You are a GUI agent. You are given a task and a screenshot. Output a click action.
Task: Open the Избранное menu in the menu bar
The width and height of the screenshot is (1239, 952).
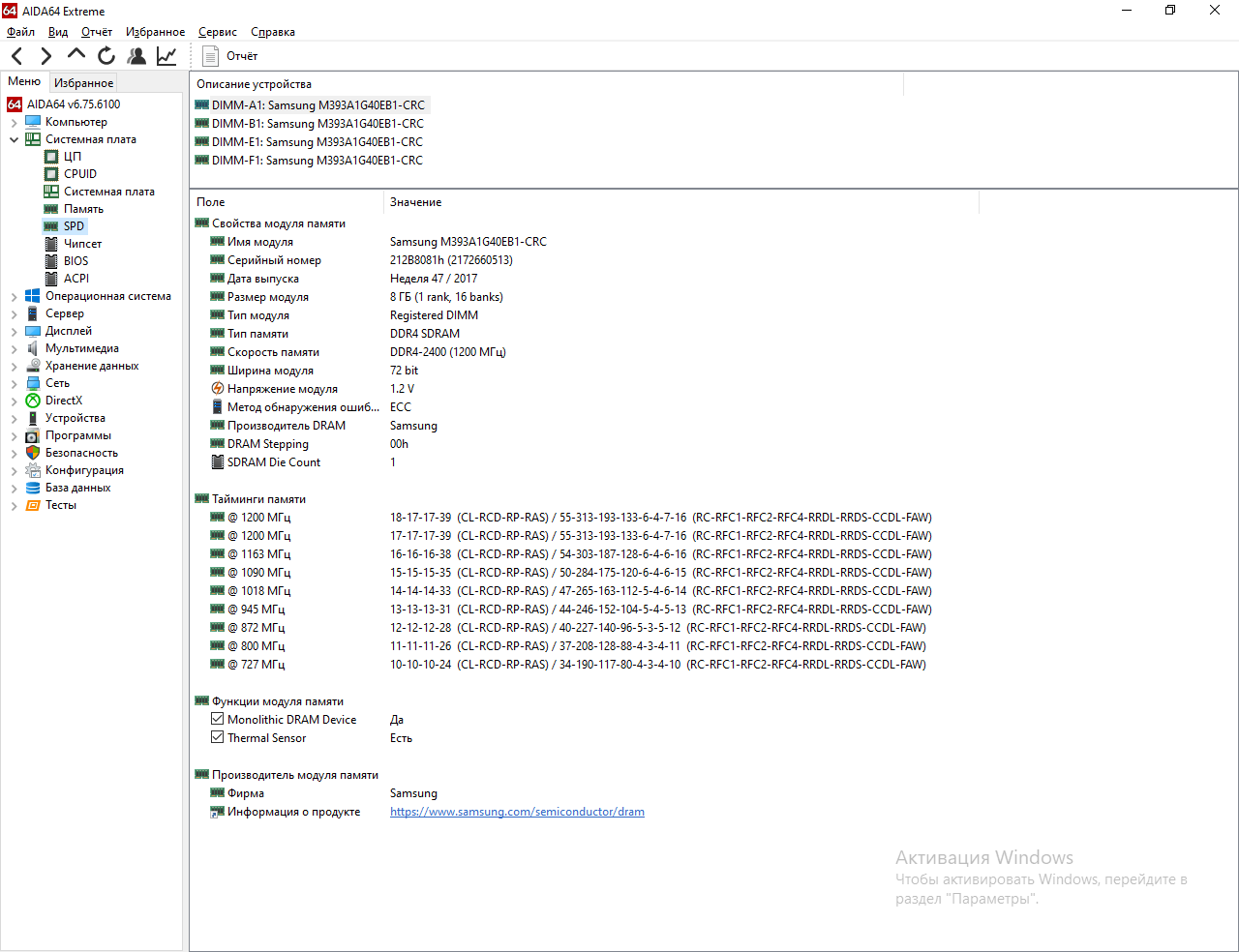[x=155, y=32]
